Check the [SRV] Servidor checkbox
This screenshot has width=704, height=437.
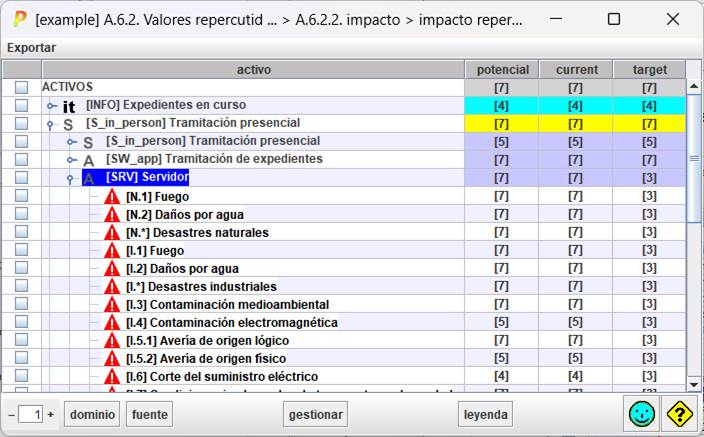[21, 177]
